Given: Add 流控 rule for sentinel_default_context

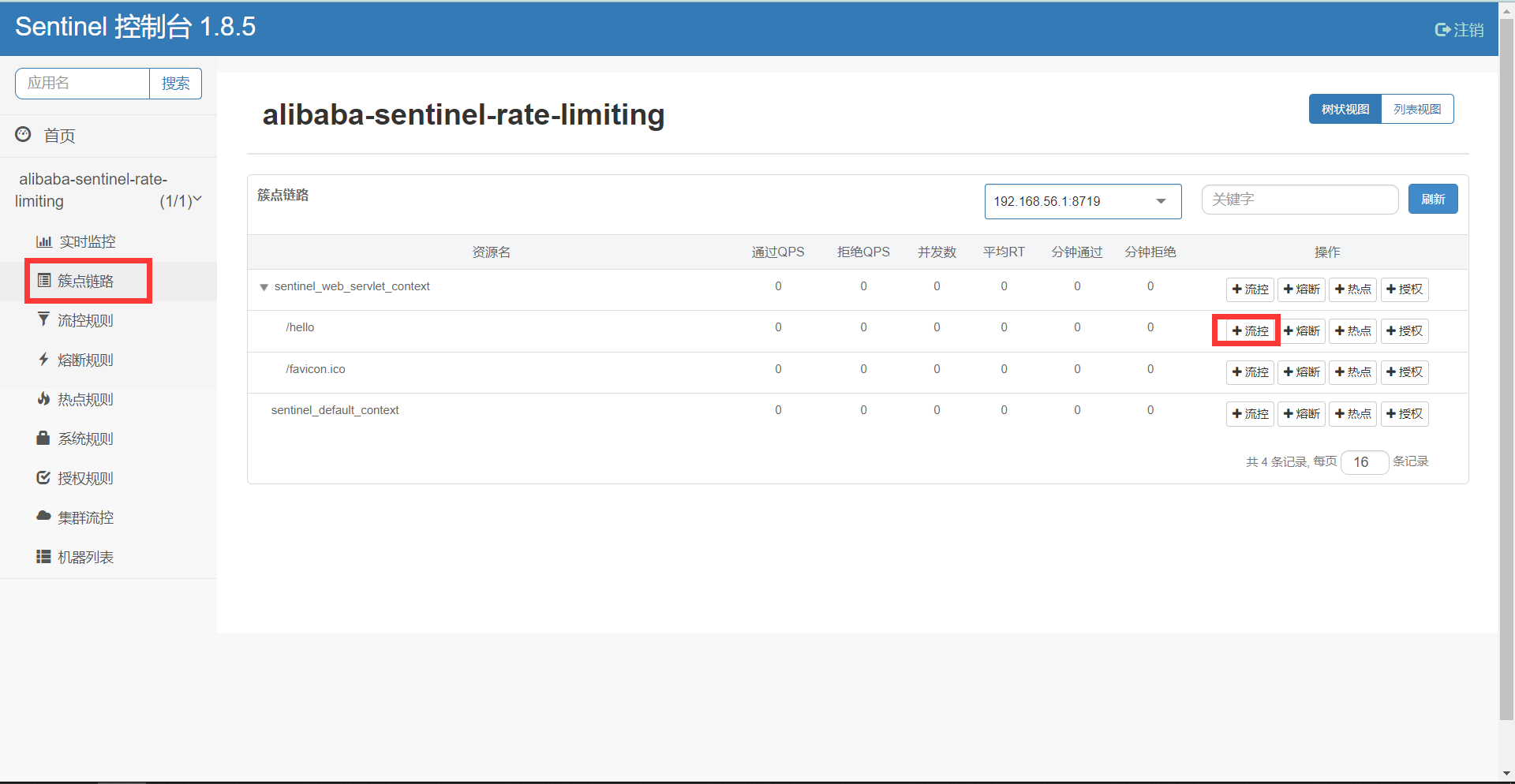Looking at the screenshot, I should [x=1250, y=414].
